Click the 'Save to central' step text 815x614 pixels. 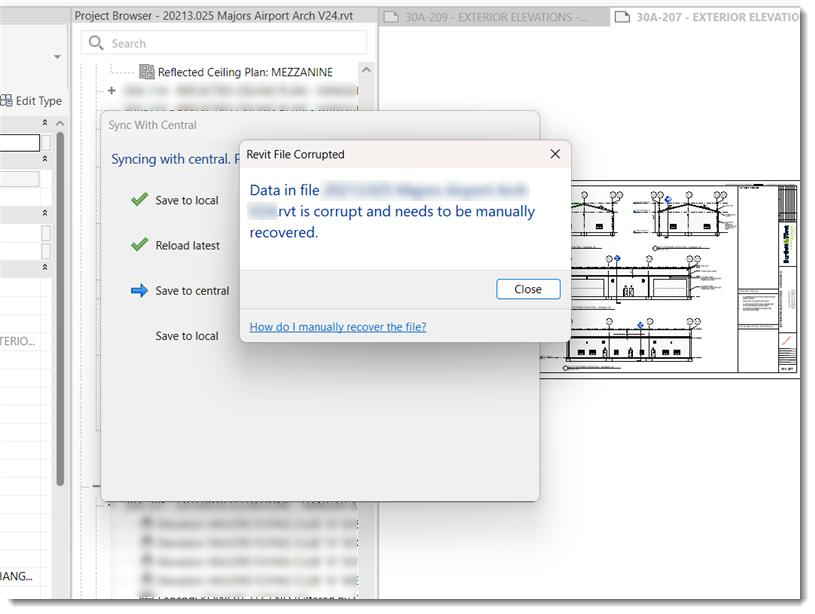point(192,291)
